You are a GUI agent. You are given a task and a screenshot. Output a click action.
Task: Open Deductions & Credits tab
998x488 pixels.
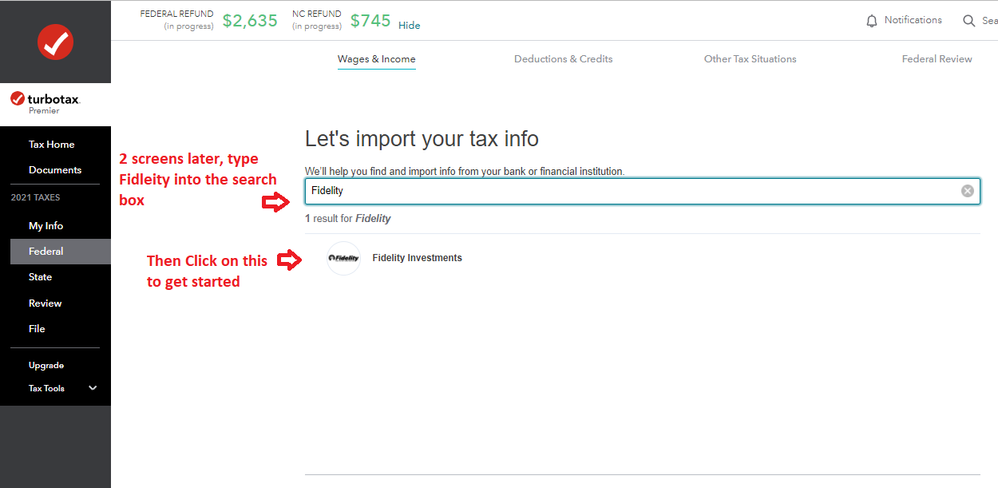coord(563,59)
